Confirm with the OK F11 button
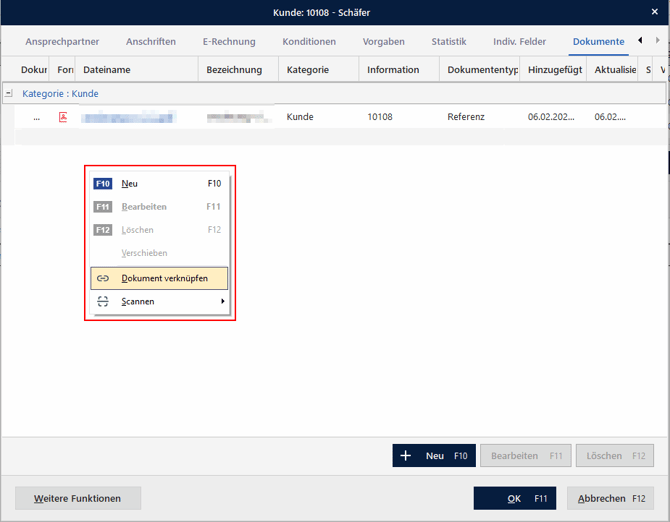This screenshot has height=522, width=670. (x=514, y=498)
